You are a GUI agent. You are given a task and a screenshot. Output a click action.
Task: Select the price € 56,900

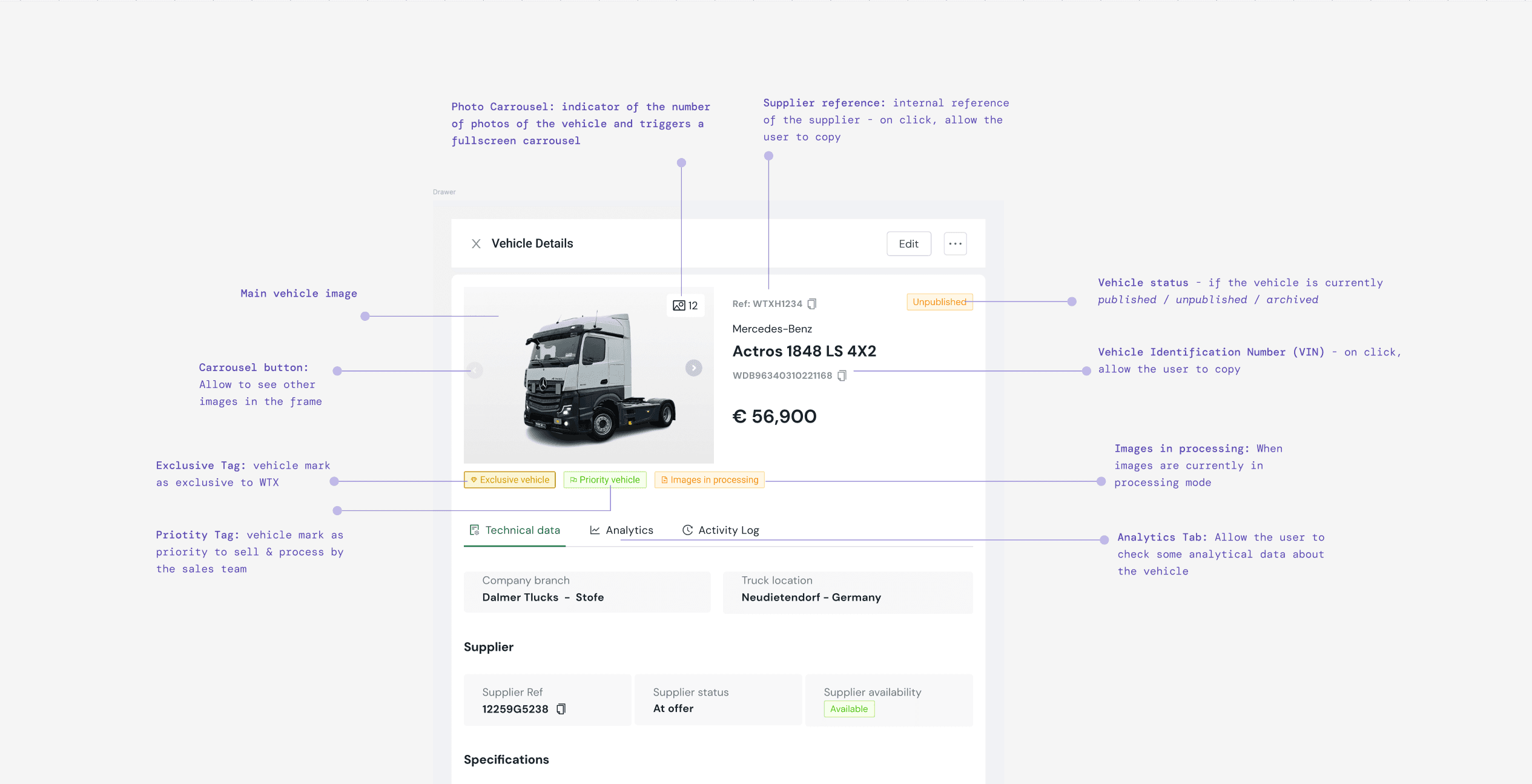(774, 417)
